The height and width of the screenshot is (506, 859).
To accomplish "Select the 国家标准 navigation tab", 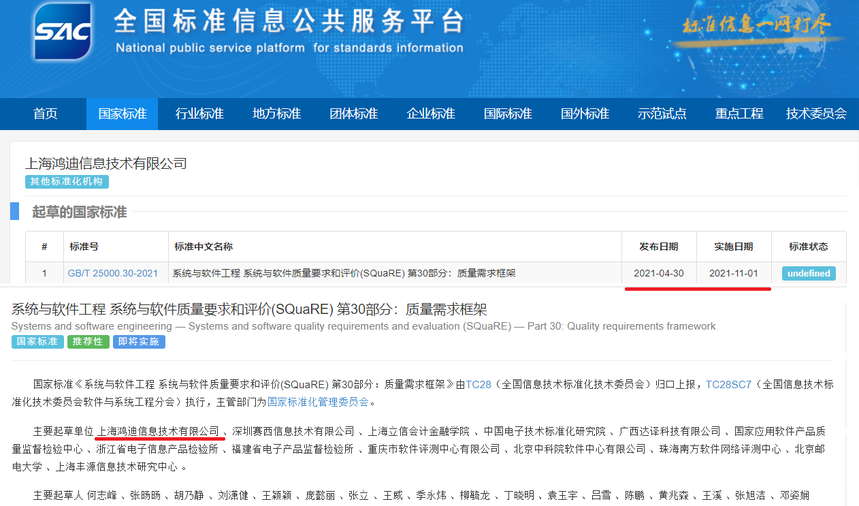I will [122, 114].
